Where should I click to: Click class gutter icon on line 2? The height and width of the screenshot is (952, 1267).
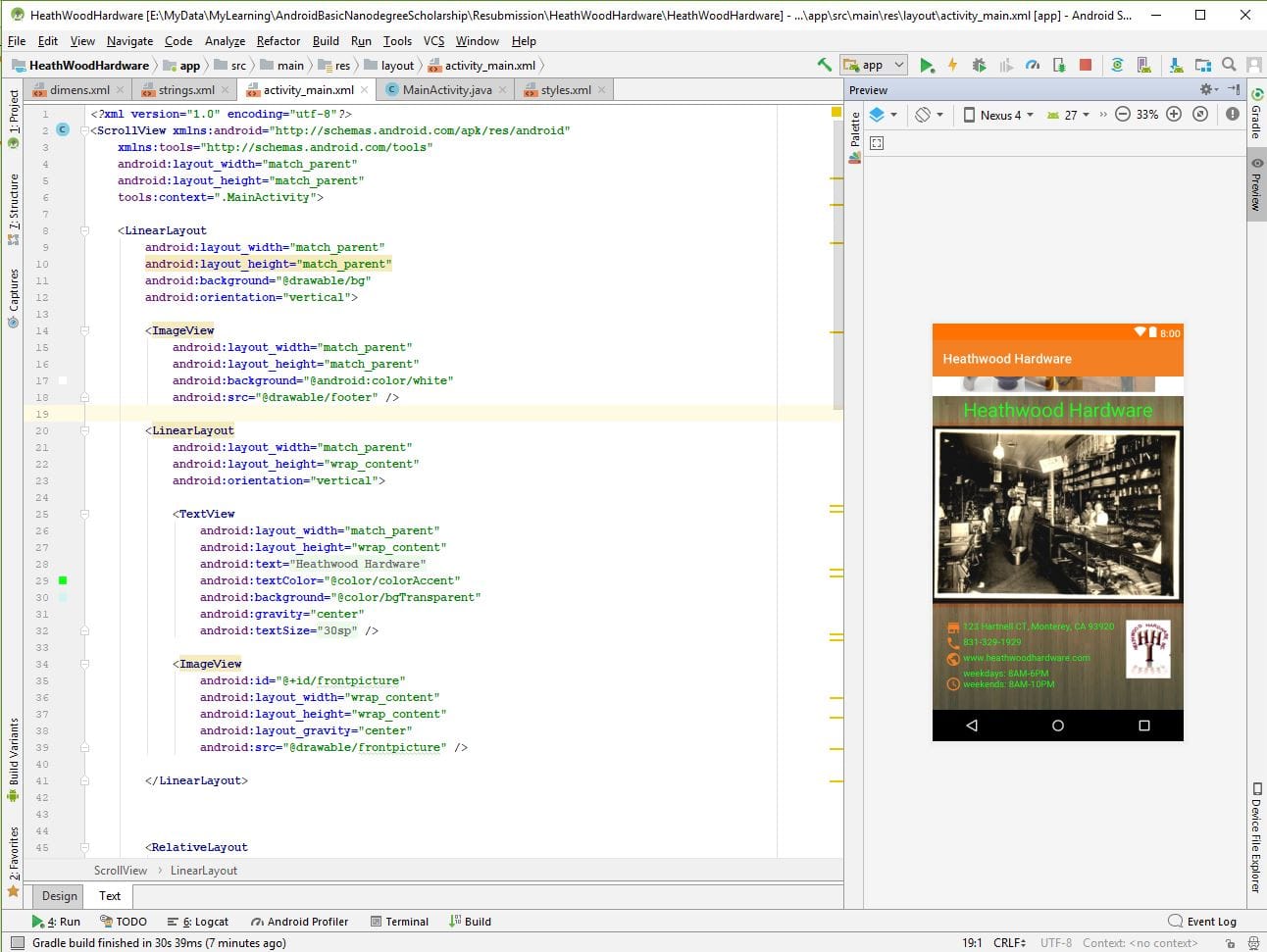(x=63, y=129)
